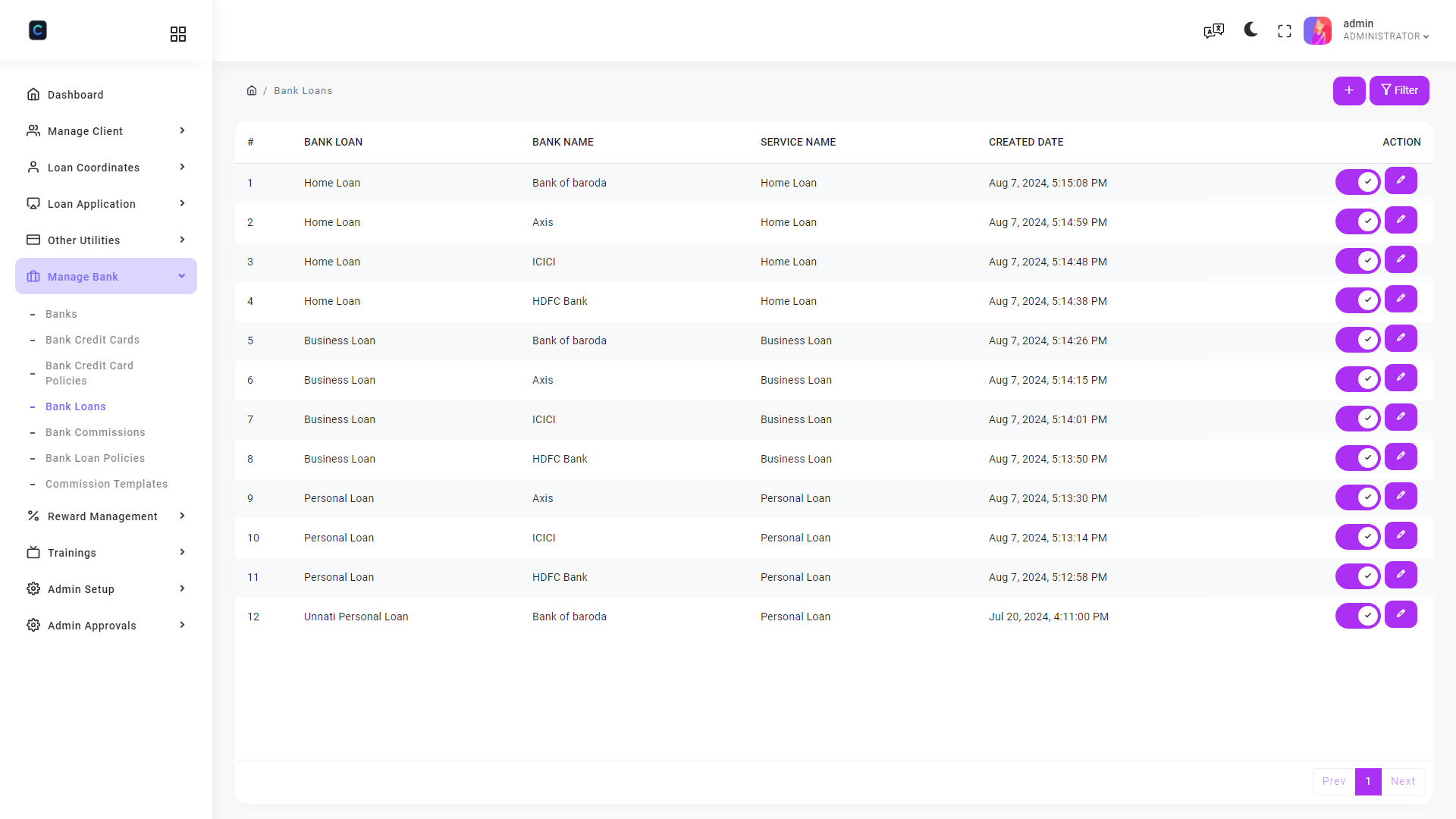1456x819 pixels.
Task: Enable dark mode with the moon icon
Action: coord(1249,30)
